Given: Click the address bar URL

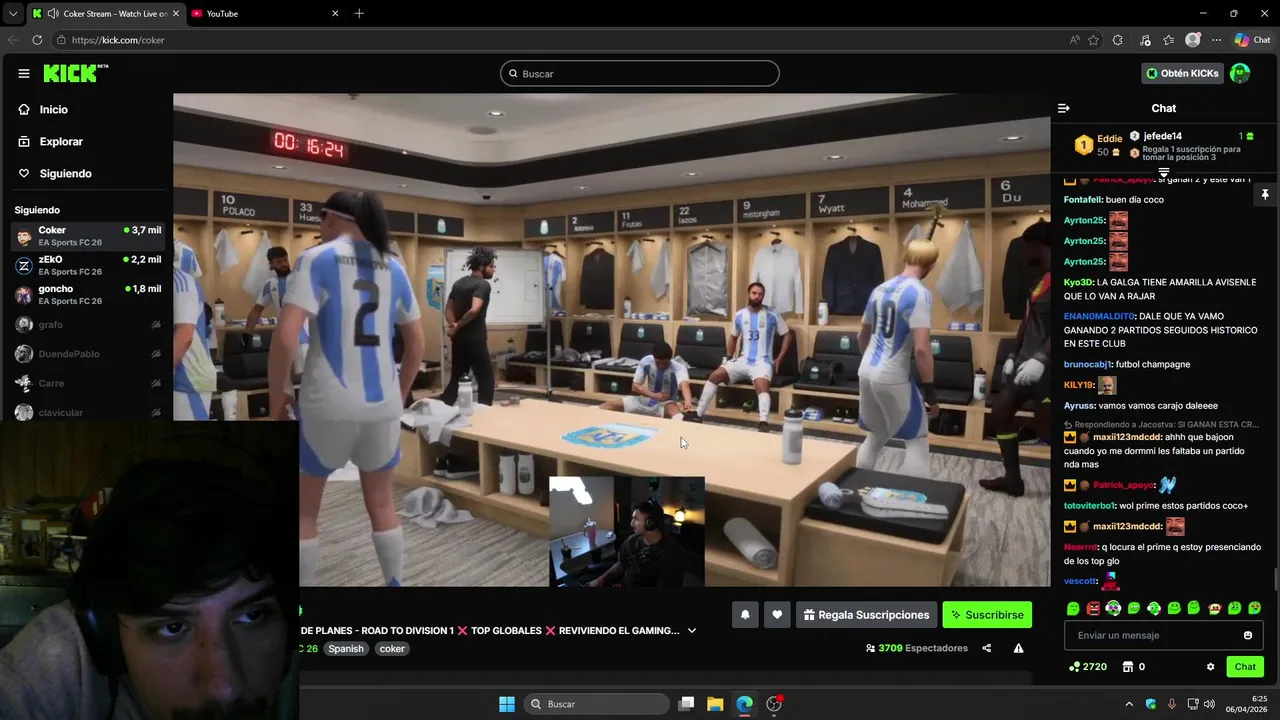Looking at the screenshot, I should 118,40.
